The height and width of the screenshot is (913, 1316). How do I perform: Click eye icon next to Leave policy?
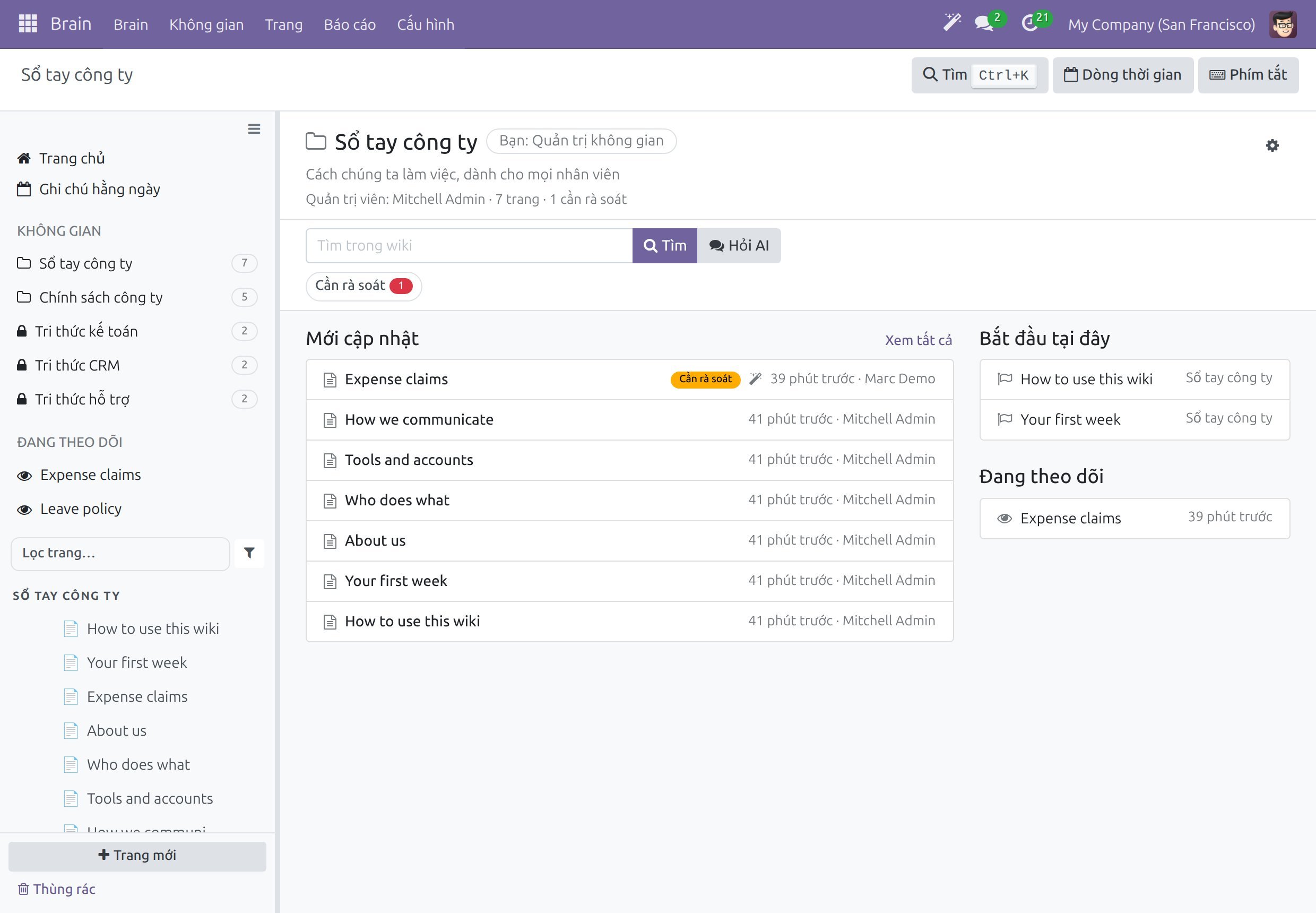pyautogui.click(x=24, y=509)
